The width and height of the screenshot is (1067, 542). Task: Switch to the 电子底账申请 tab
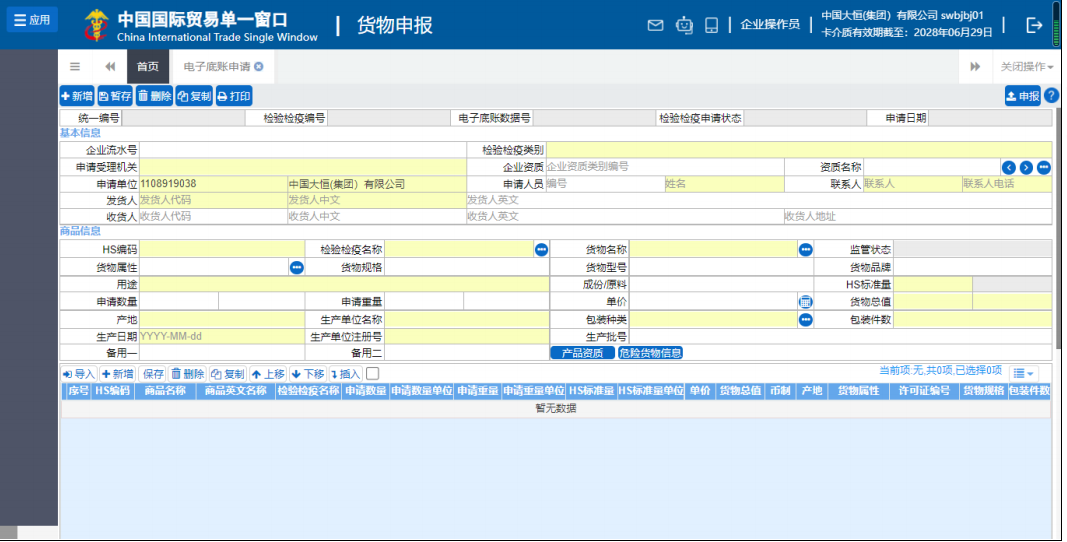(x=217, y=67)
